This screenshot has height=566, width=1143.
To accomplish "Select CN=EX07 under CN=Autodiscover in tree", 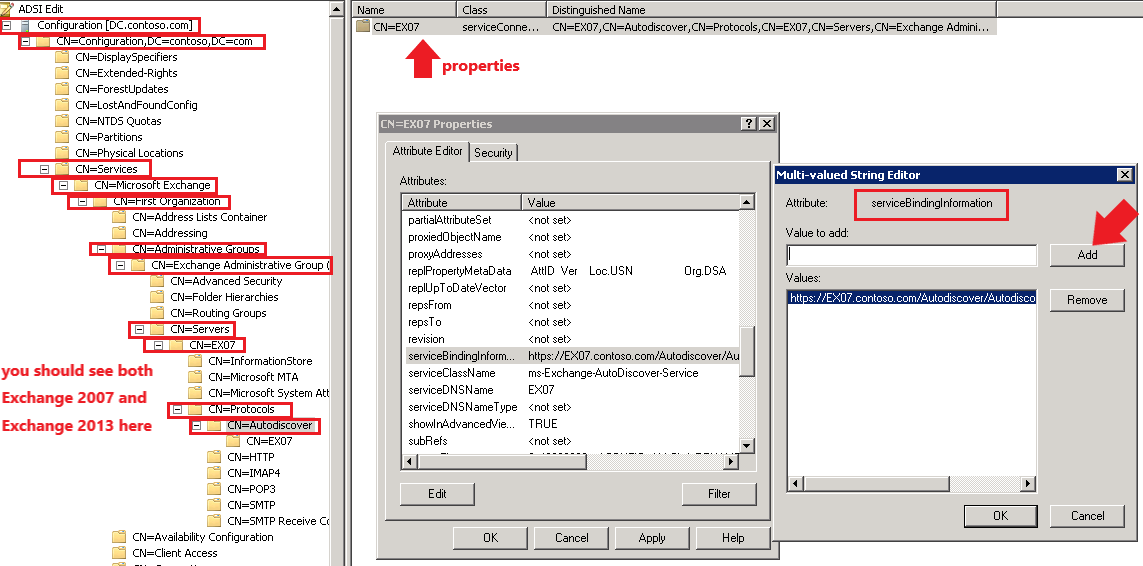I will point(269,441).
